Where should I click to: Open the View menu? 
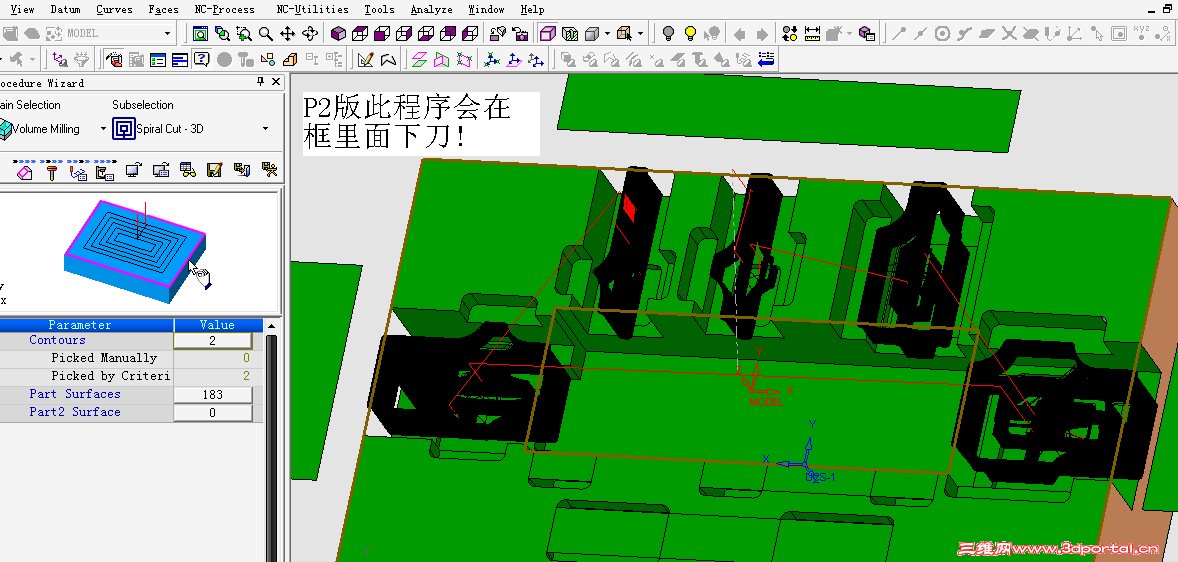click(23, 10)
